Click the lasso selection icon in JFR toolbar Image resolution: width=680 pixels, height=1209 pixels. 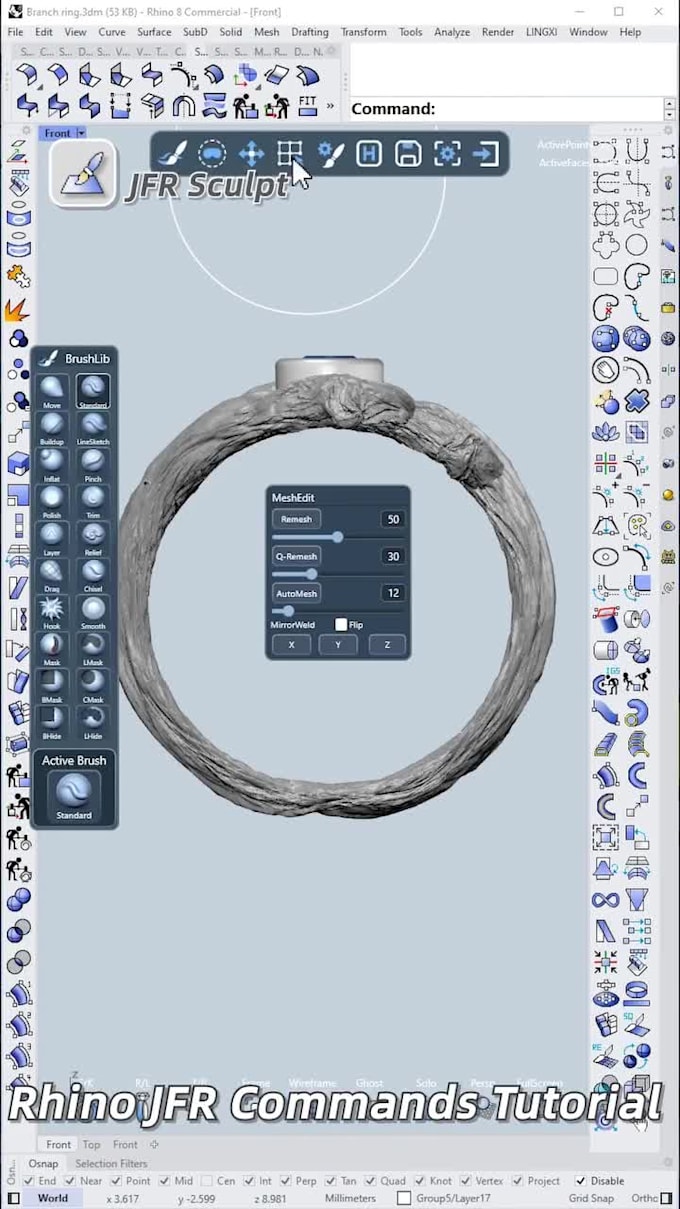tap(211, 153)
